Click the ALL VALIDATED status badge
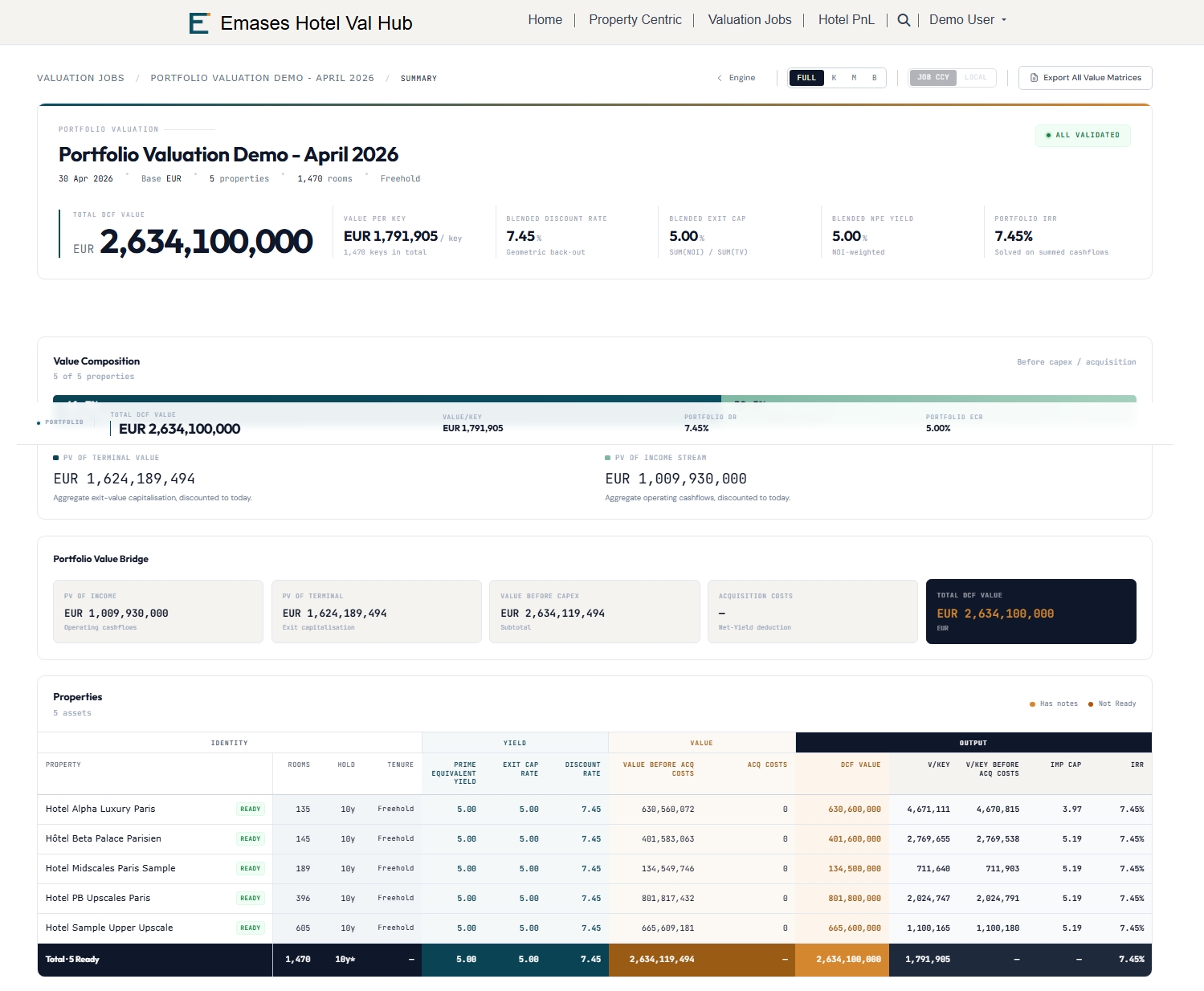 [1083, 135]
